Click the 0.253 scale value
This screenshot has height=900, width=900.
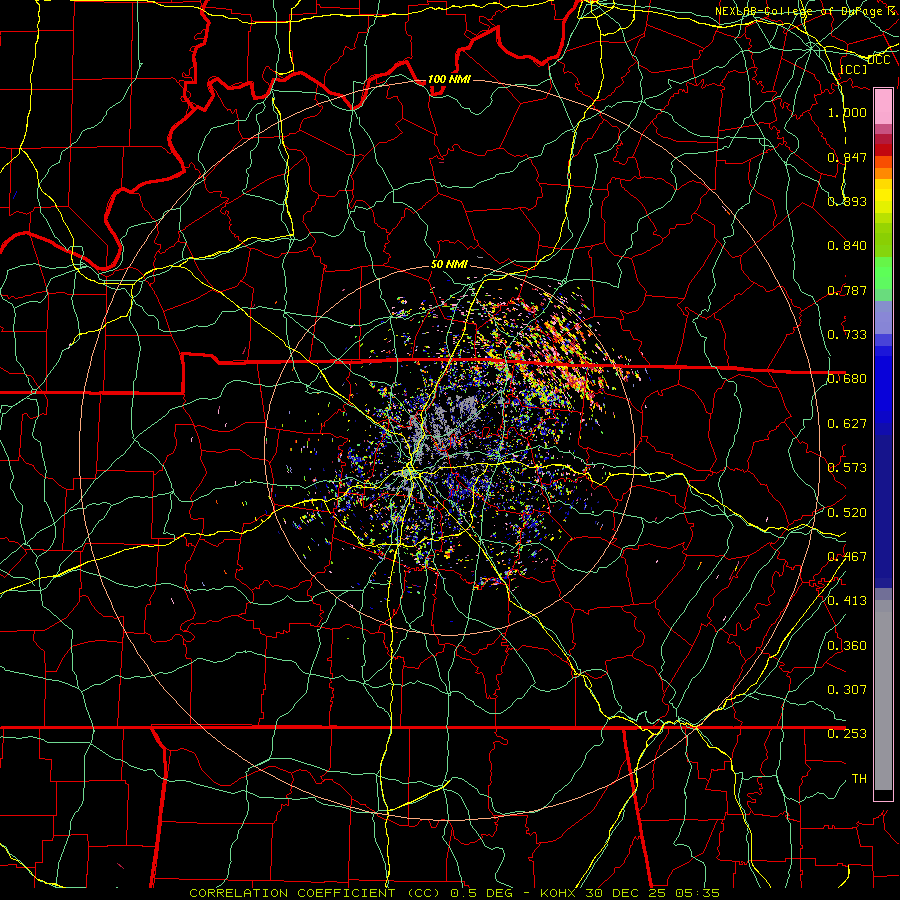click(x=847, y=734)
